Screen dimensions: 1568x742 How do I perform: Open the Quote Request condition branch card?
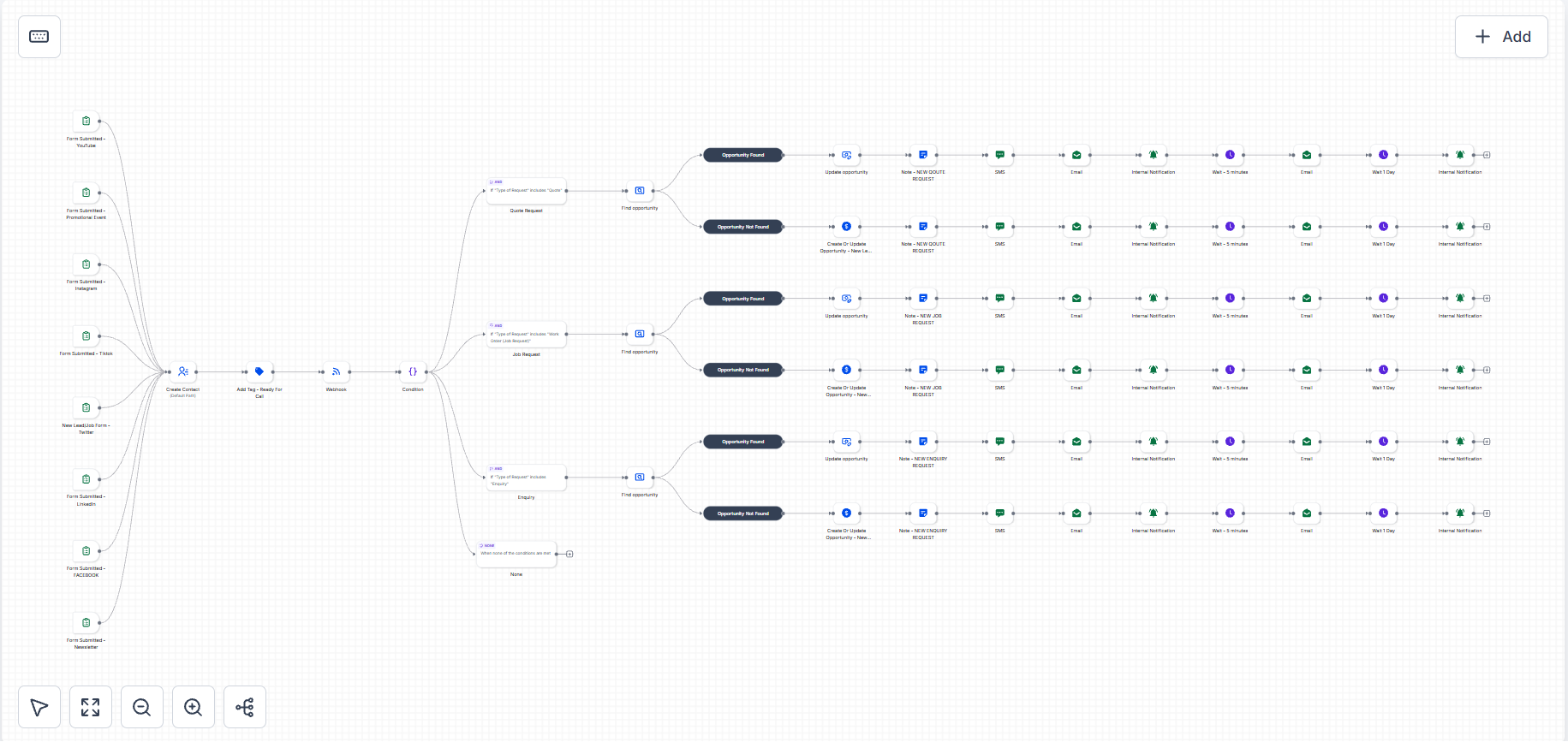(x=527, y=191)
